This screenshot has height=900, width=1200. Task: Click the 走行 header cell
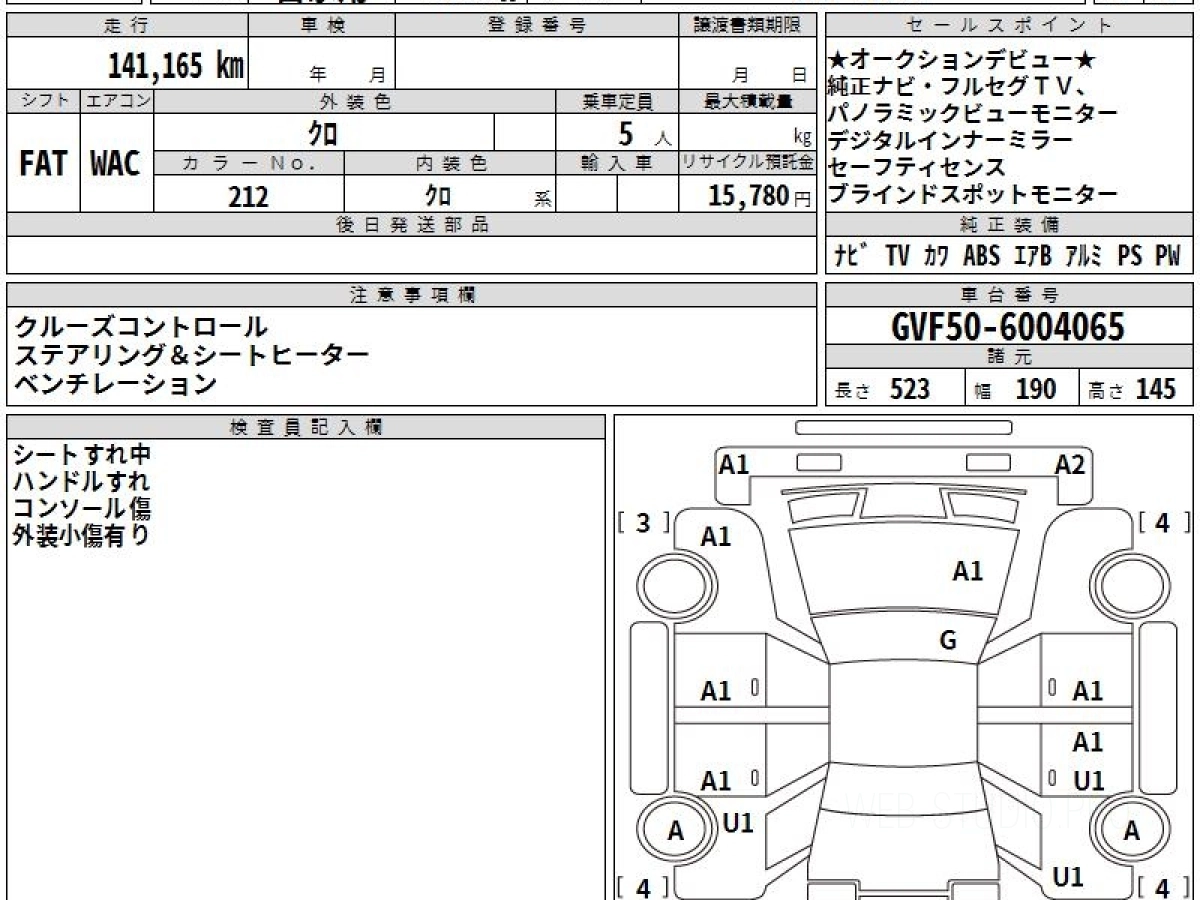pos(127,26)
